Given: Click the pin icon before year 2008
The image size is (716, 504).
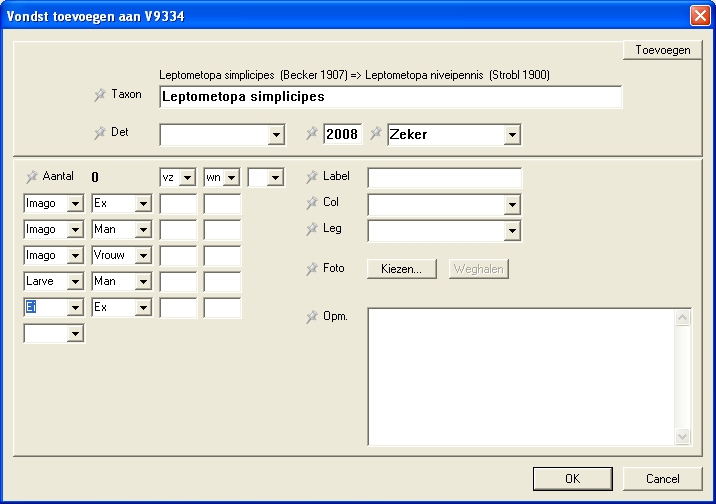Looking at the screenshot, I should pos(312,134).
